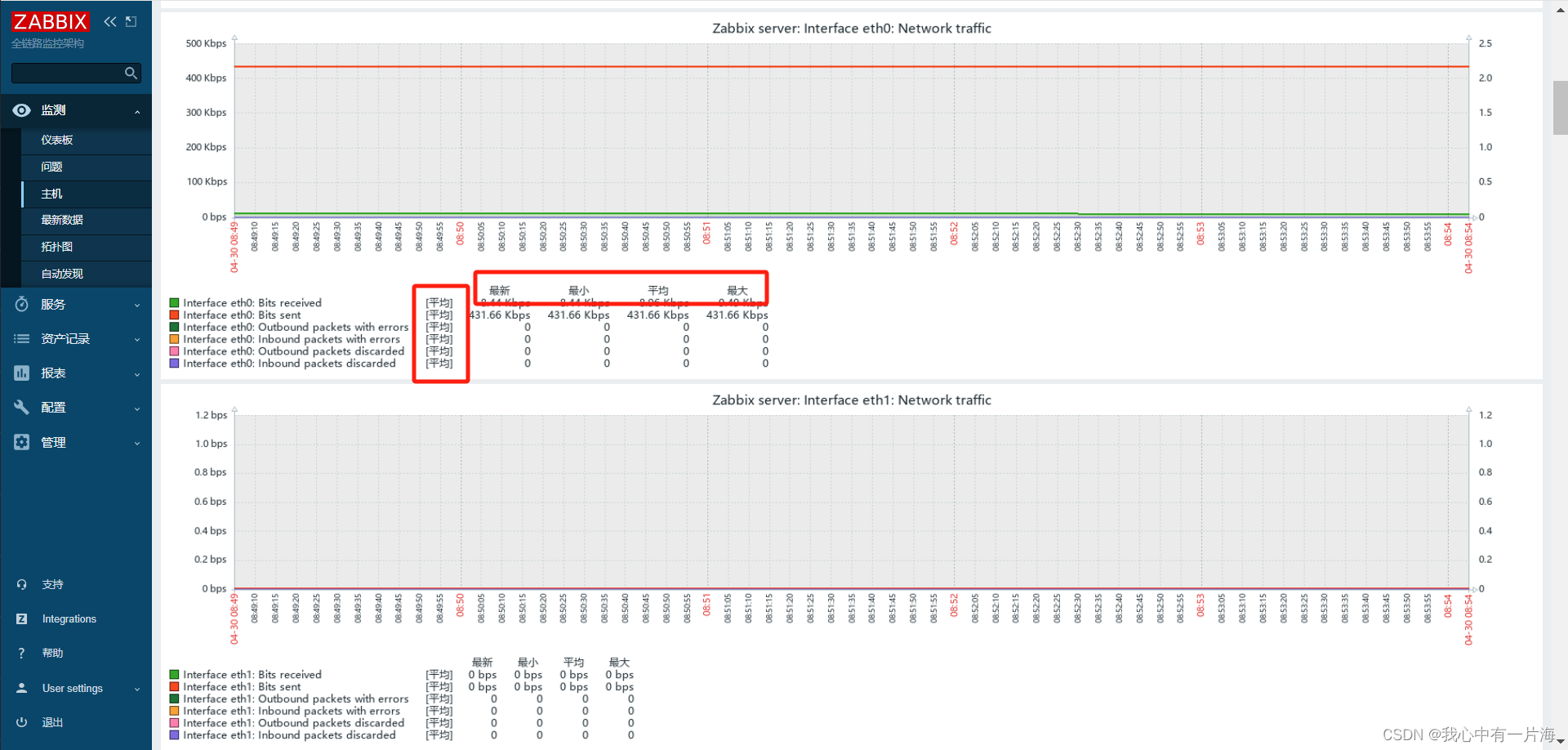Open the User settings label
This screenshot has width=1568, height=750.
pyautogui.click(x=73, y=688)
